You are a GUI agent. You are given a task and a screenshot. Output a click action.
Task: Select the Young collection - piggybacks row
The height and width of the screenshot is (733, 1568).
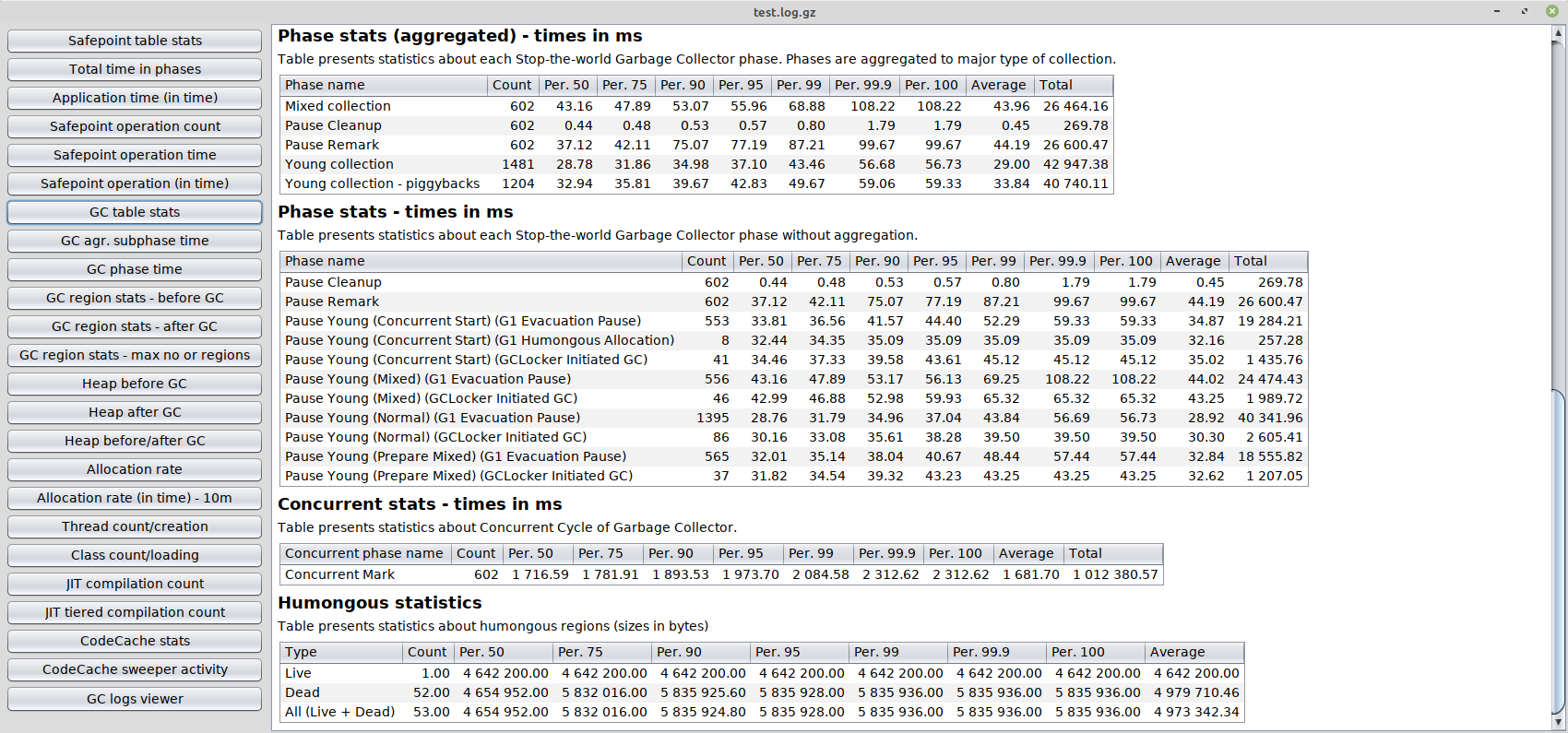pyautogui.click(x=696, y=183)
